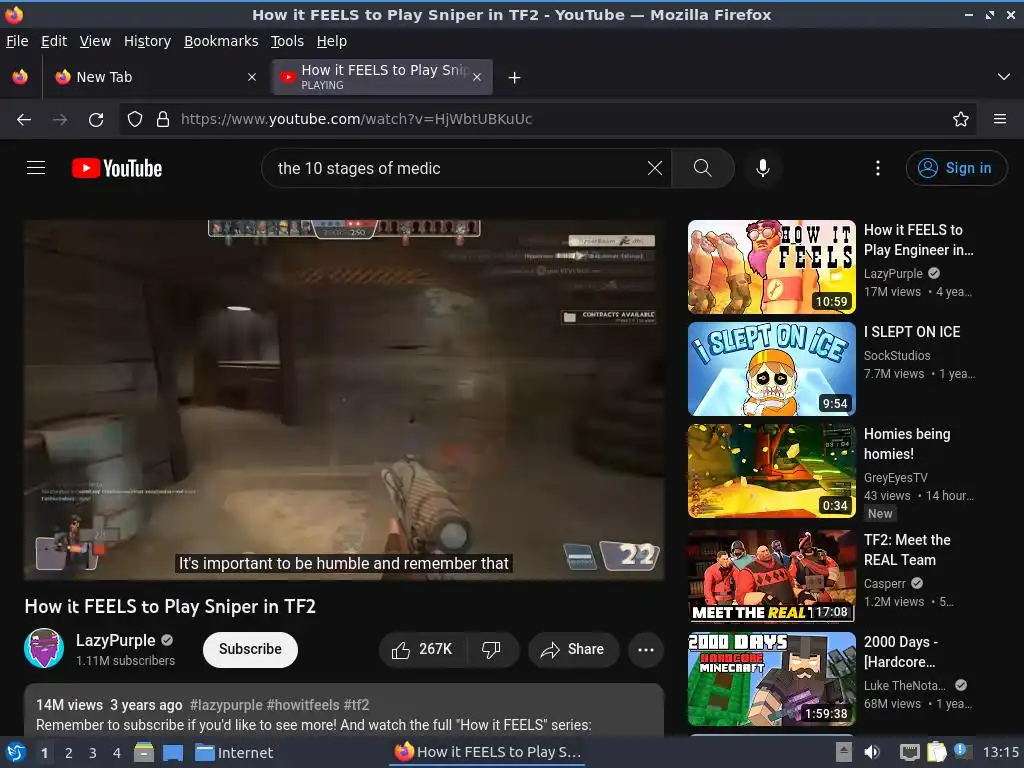Go to the YouTube home logo
Viewport: 1024px width, 768px height.
117,168
